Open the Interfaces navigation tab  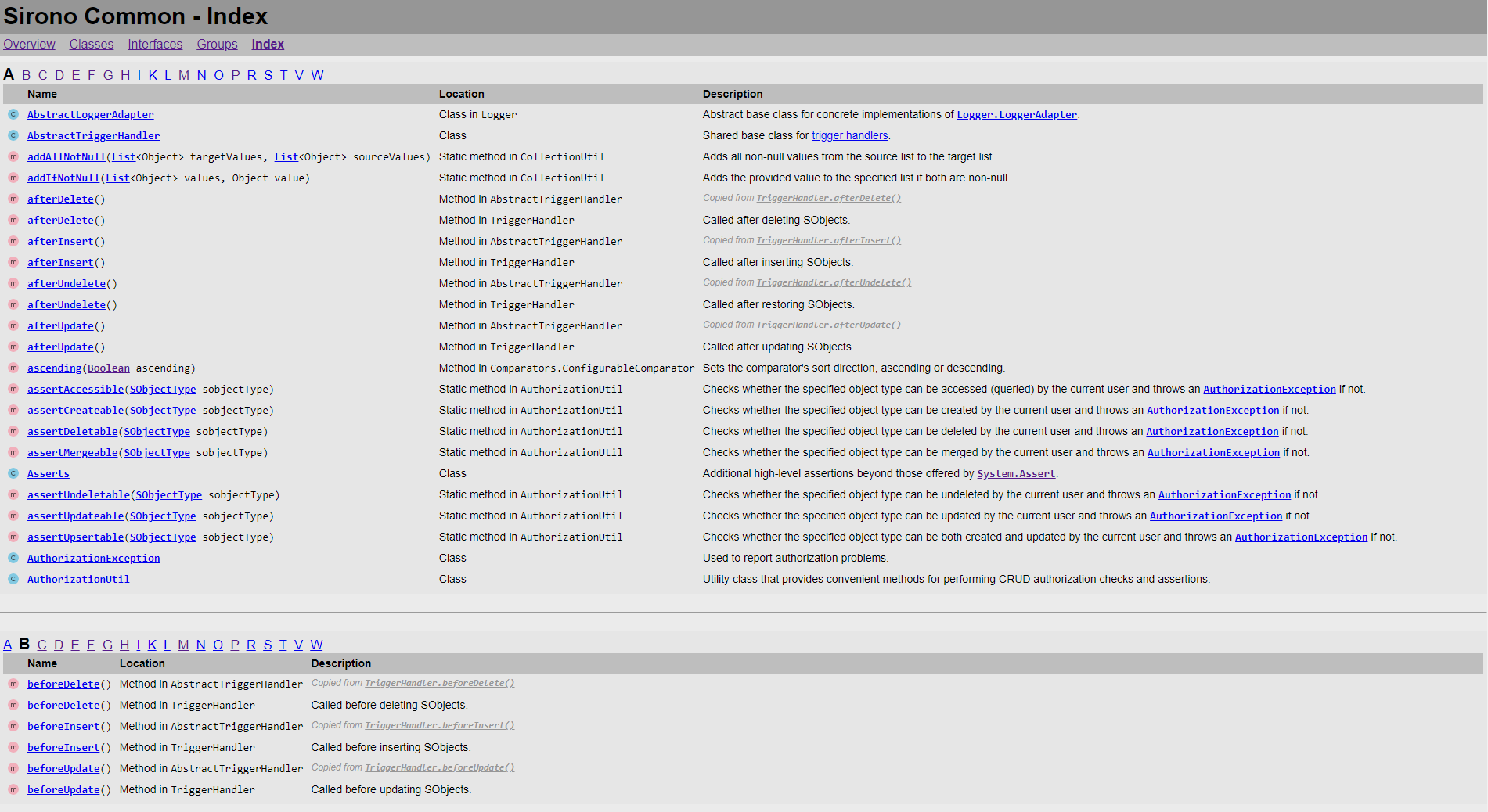coord(155,45)
